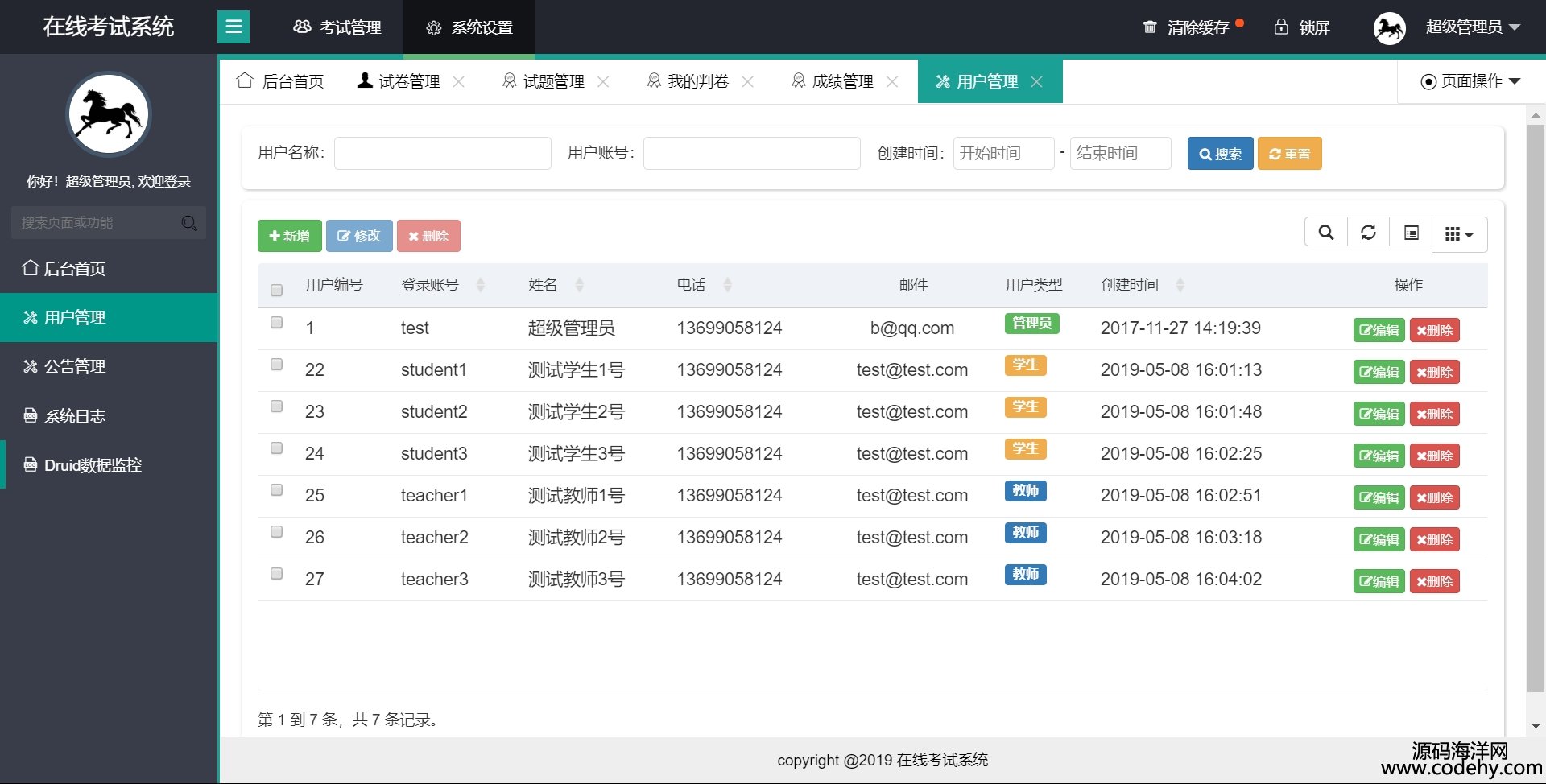Click the top-right horse avatar
Image resolution: width=1546 pixels, height=784 pixels.
point(1389,28)
